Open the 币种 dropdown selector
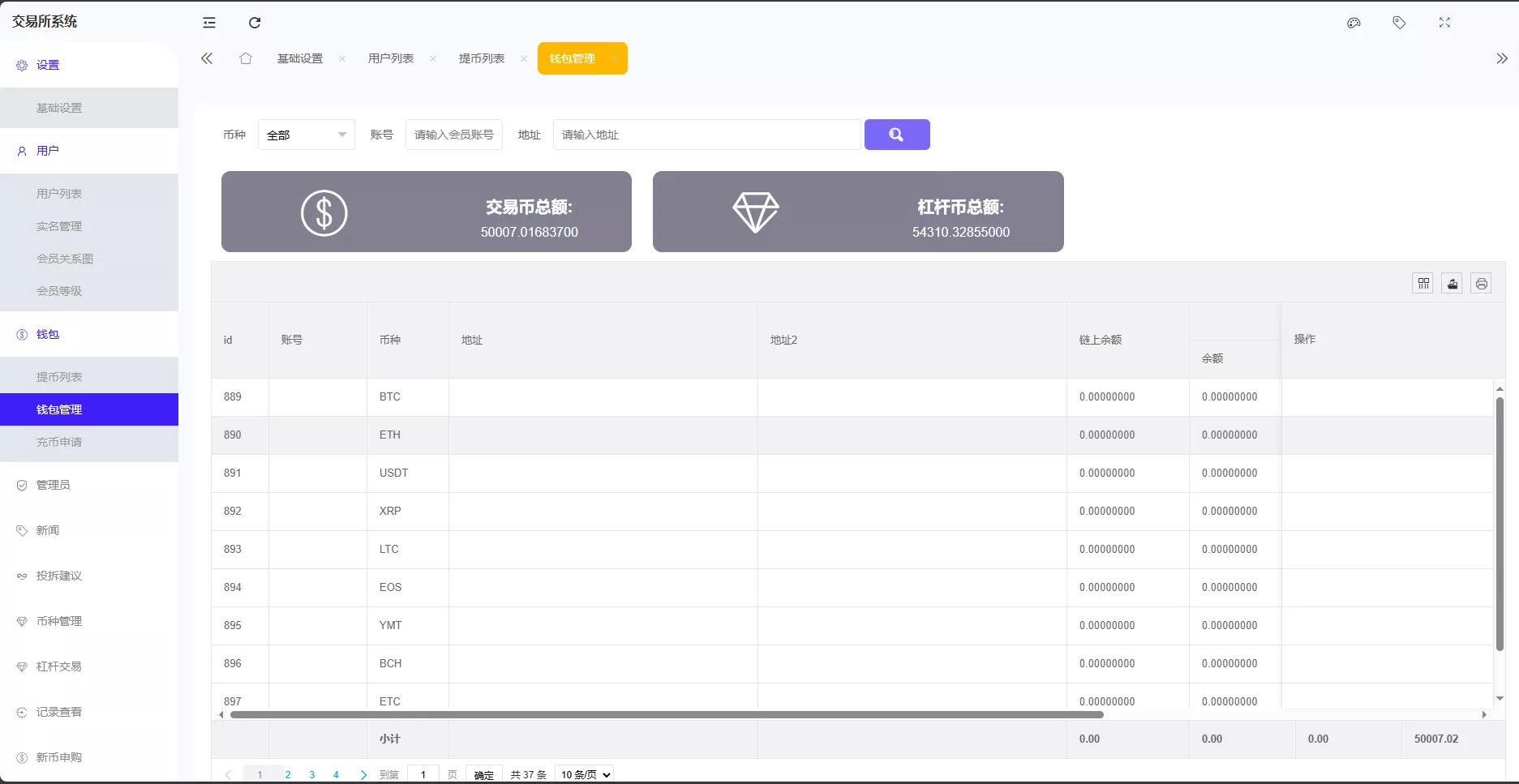This screenshot has width=1519, height=784. 306,135
